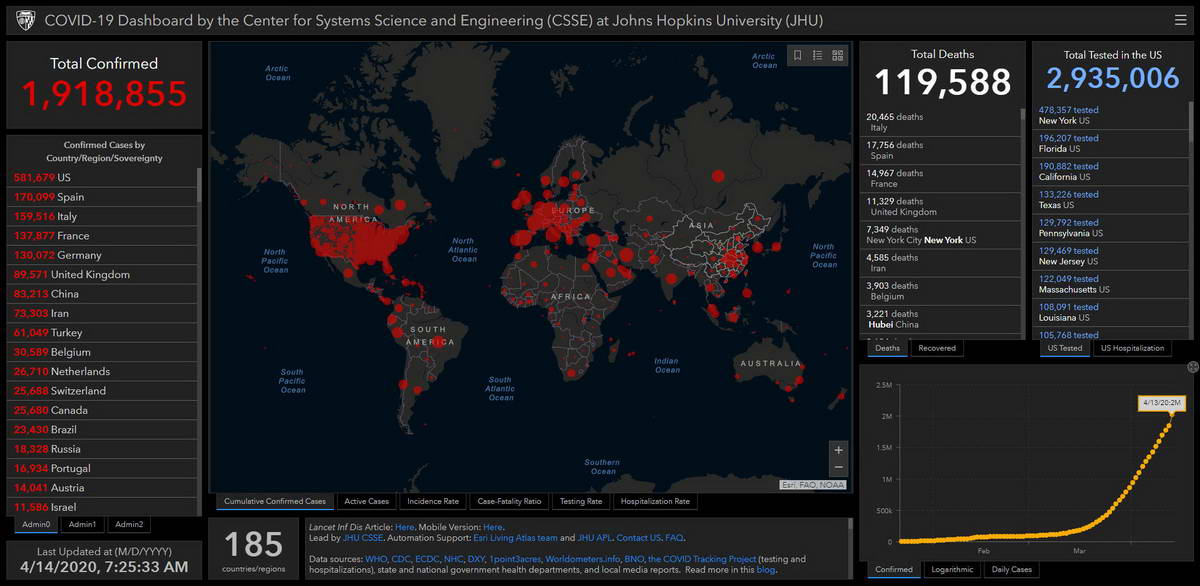Switch to the Admin1 tab
Viewport: 1200px width, 586px height.
82,524
